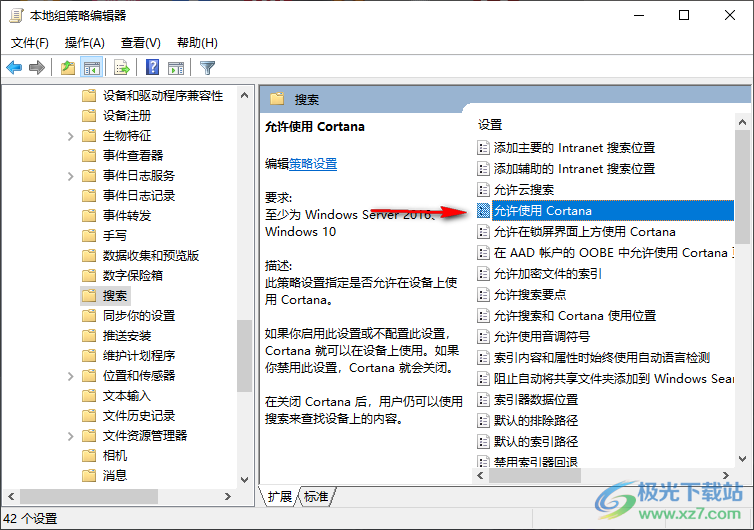Open the 文件(F) menu
Viewport: 754px width, 530px height.
pos(30,43)
